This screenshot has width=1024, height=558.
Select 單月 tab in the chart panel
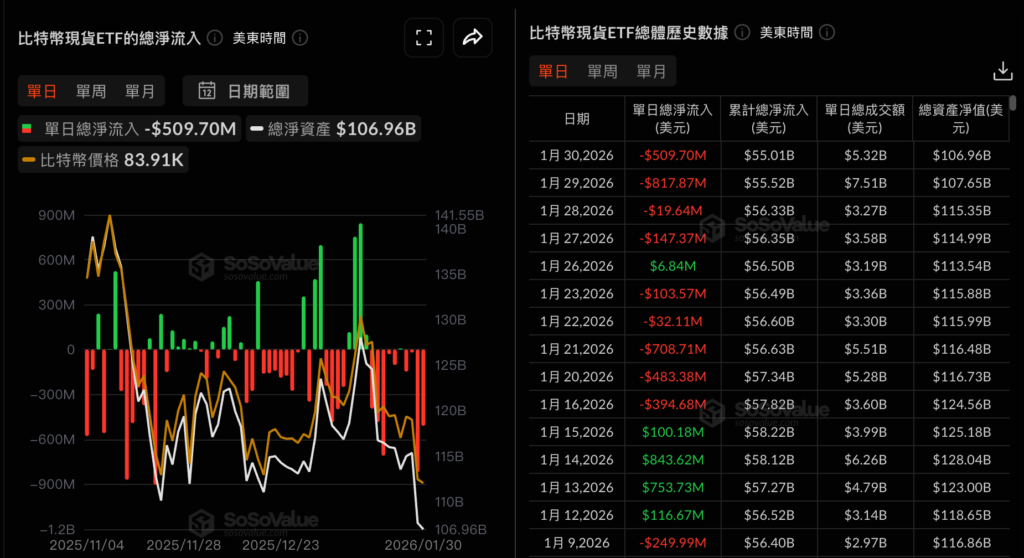pyautogui.click(x=140, y=91)
